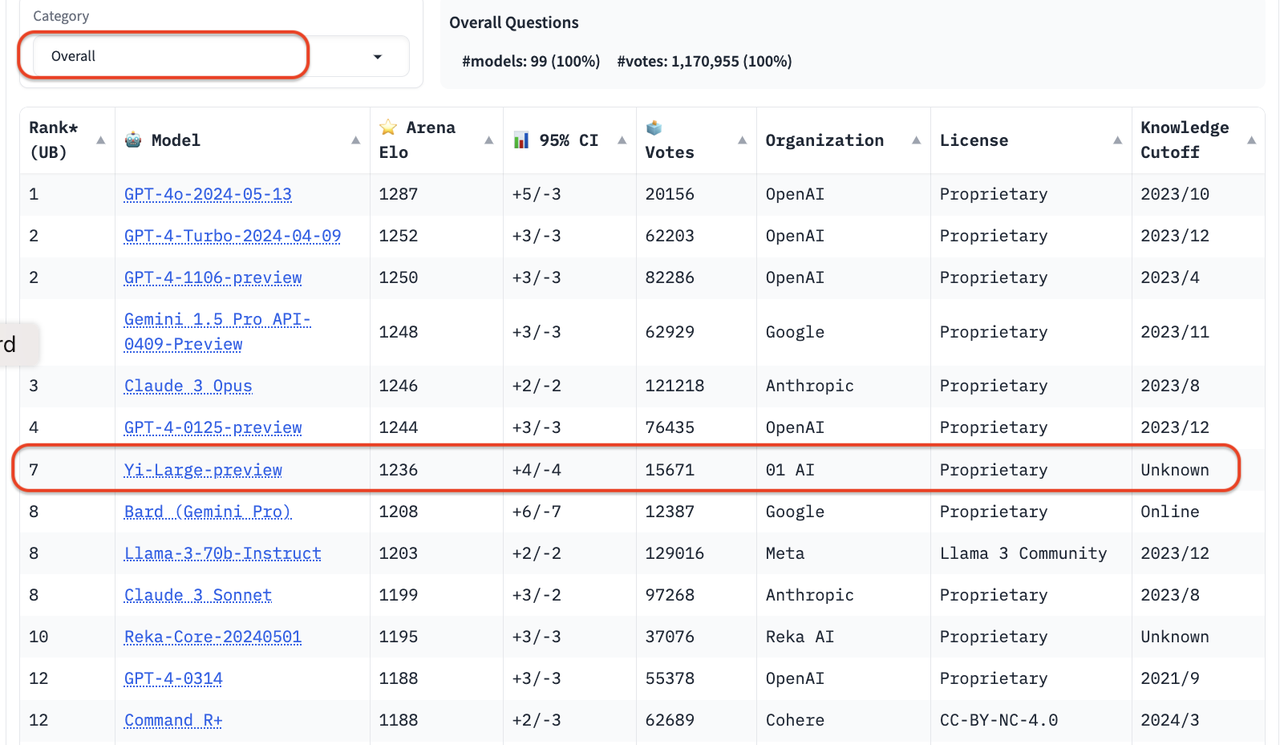Open the Command R+ model link
Image resolution: width=1280 pixels, height=745 pixels.
pos(173,720)
